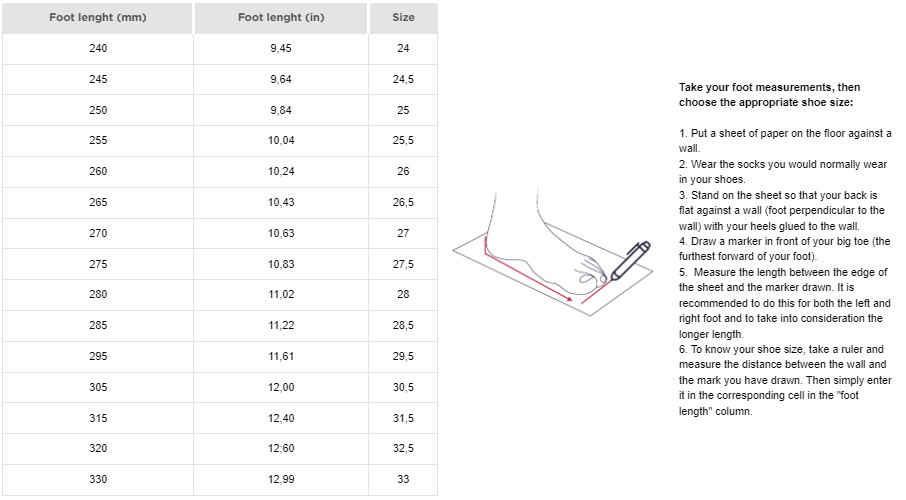This screenshot has width=906, height=500.
Task: Select the size 25 cell
Action: point(403,110)
